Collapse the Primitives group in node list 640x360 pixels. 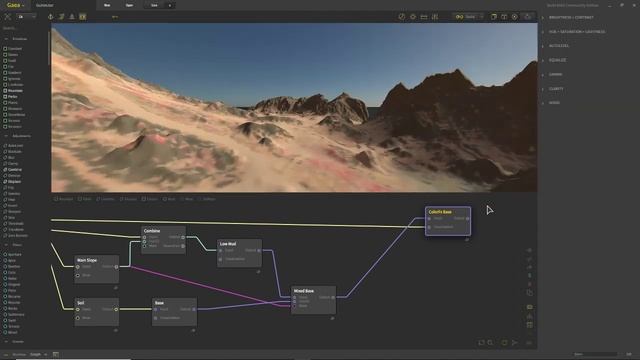coord(6,39)
